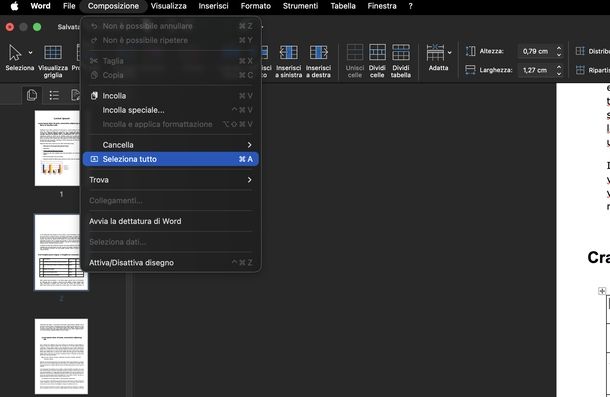Open the Finestra menu
The height and width of the screenshot is (397, 610).
(382, 6)
